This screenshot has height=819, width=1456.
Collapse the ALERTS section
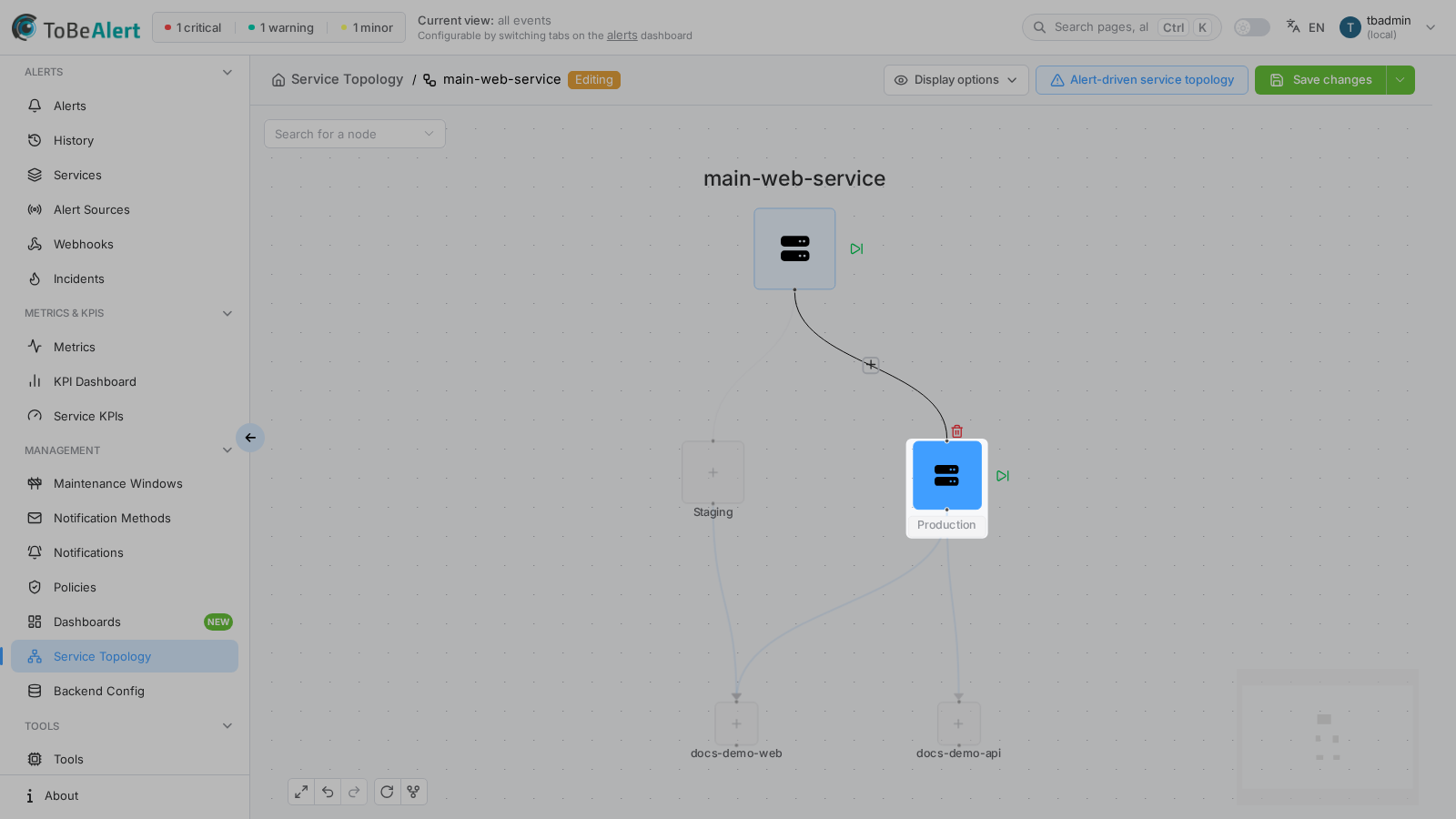click(x=227, y=72)
